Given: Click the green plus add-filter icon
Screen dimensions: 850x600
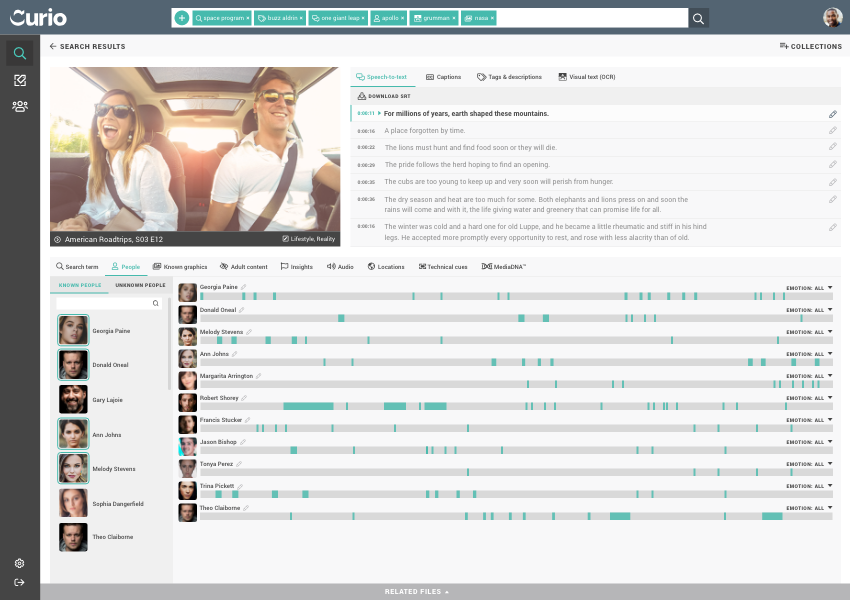Looking at the screenshot, I should pos(181,18).
